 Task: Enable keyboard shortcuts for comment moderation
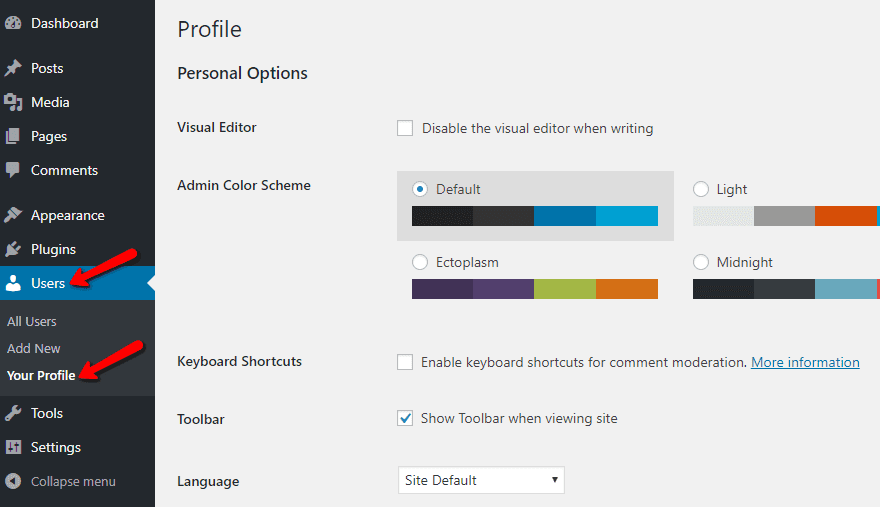[405, 362]
